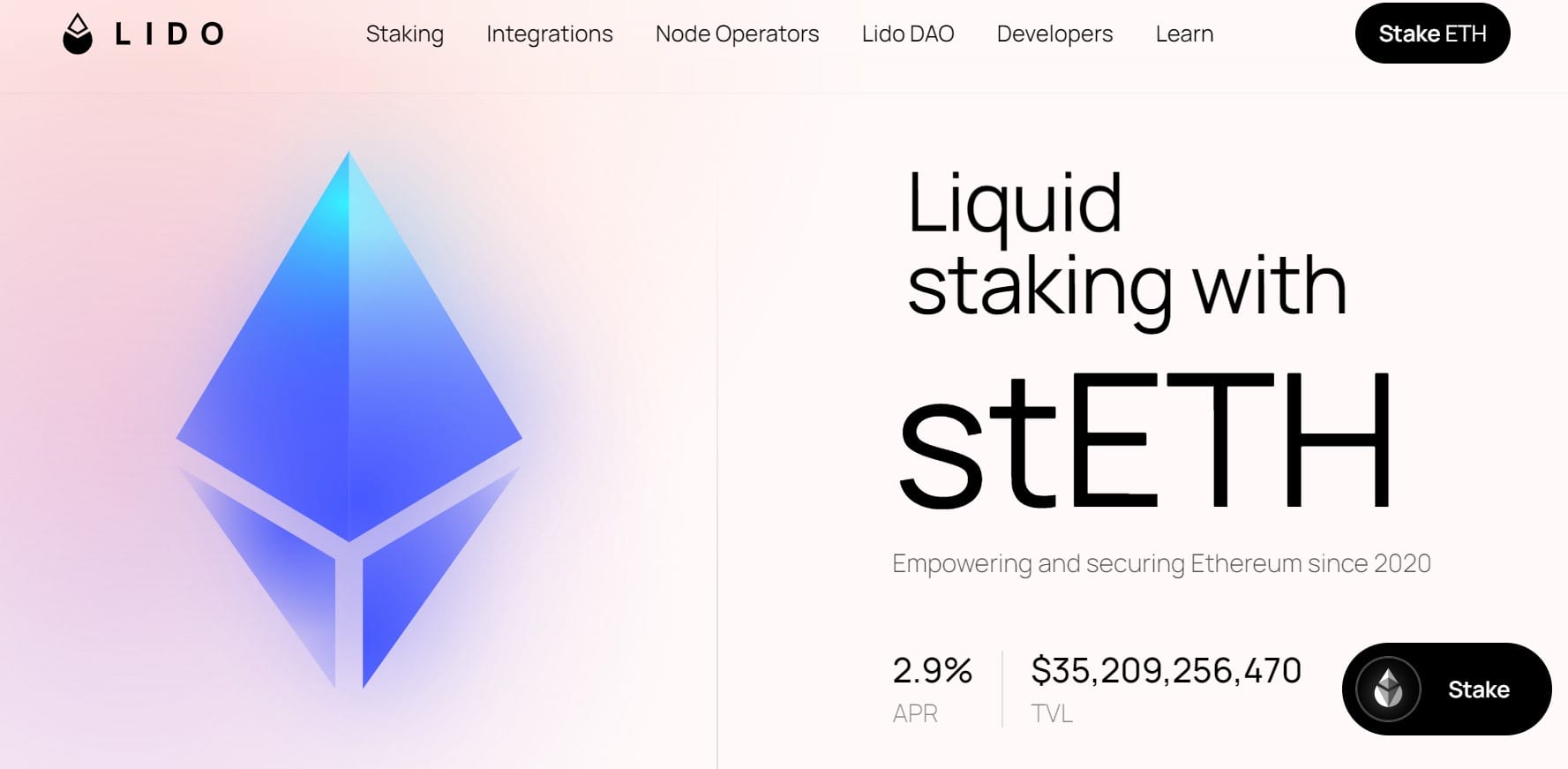
Task: Open the Lido DAO nav link
Action: click(907, 34)
